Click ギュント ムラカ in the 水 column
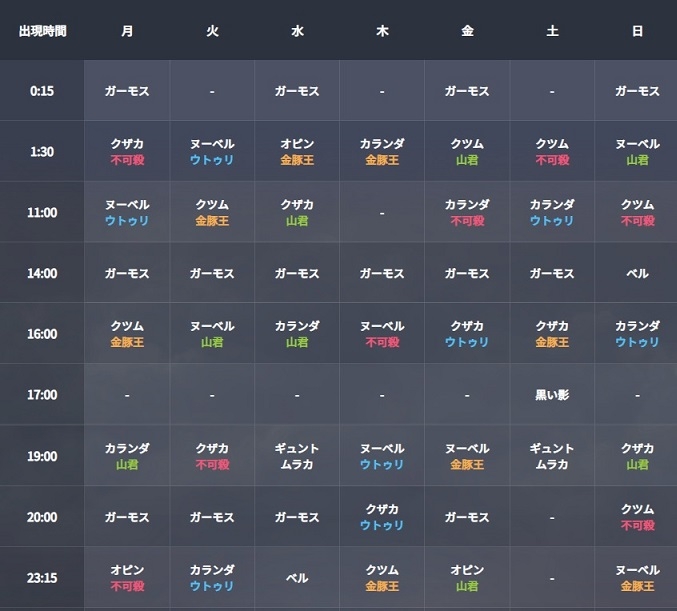This screenshot has width=677, height=611. coord(297,456)
